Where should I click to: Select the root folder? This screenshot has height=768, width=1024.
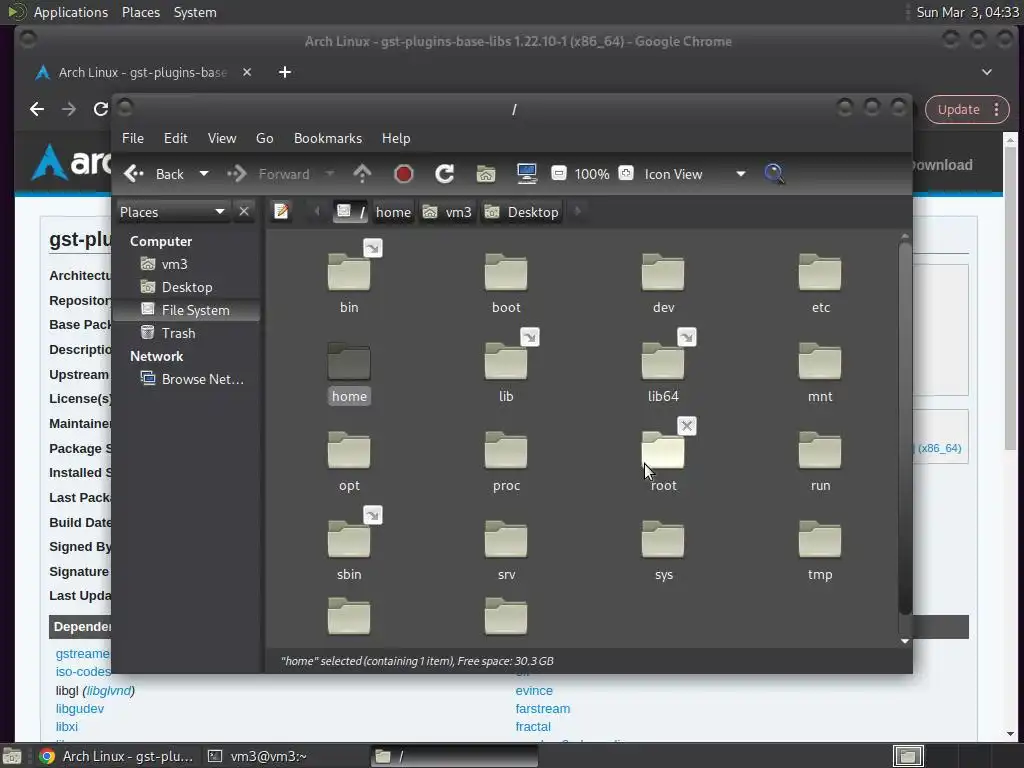(663, 450)
